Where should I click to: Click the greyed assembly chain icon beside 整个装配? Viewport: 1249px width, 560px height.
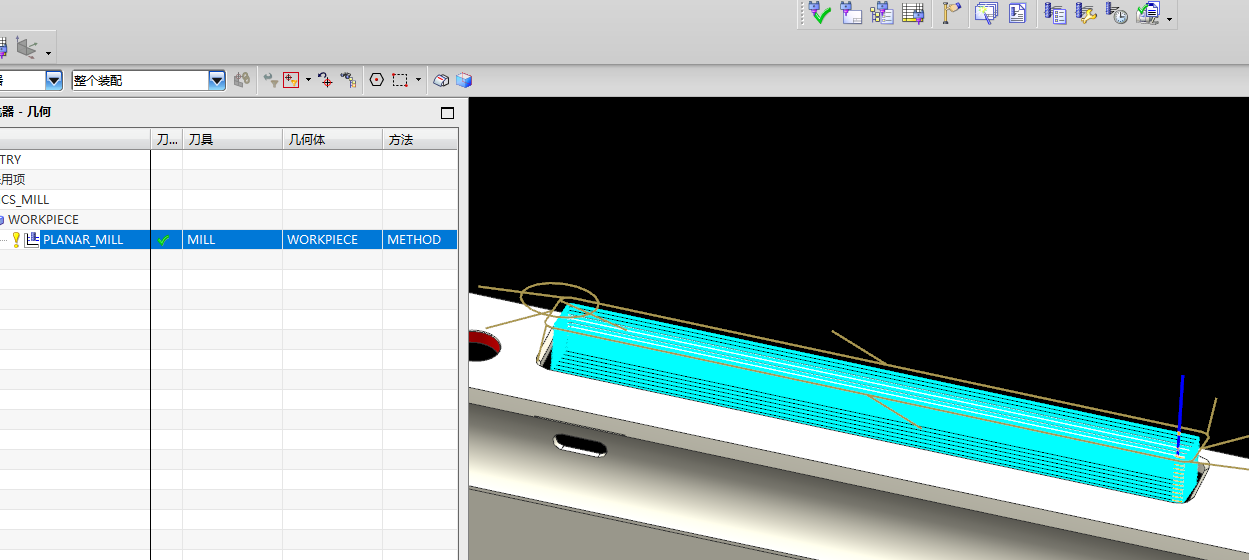(242, 80)
